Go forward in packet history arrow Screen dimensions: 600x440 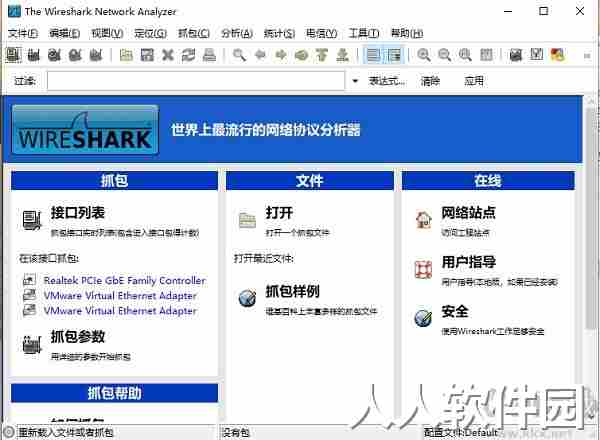pos(281,55)
